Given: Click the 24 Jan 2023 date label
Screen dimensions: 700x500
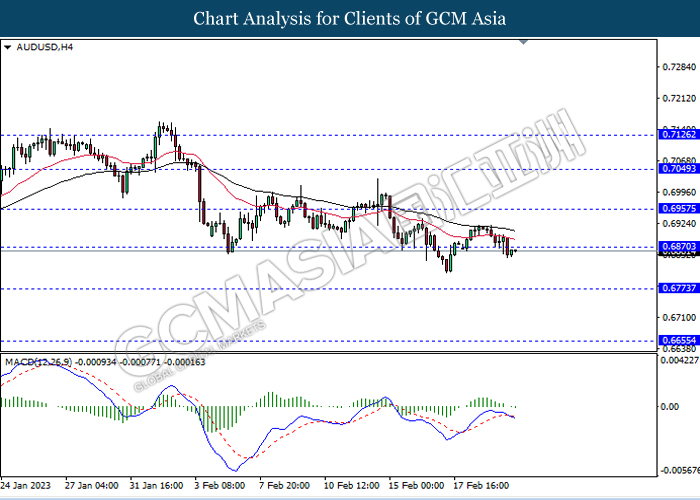Looking at the screenshot, I should click(25, 485).
